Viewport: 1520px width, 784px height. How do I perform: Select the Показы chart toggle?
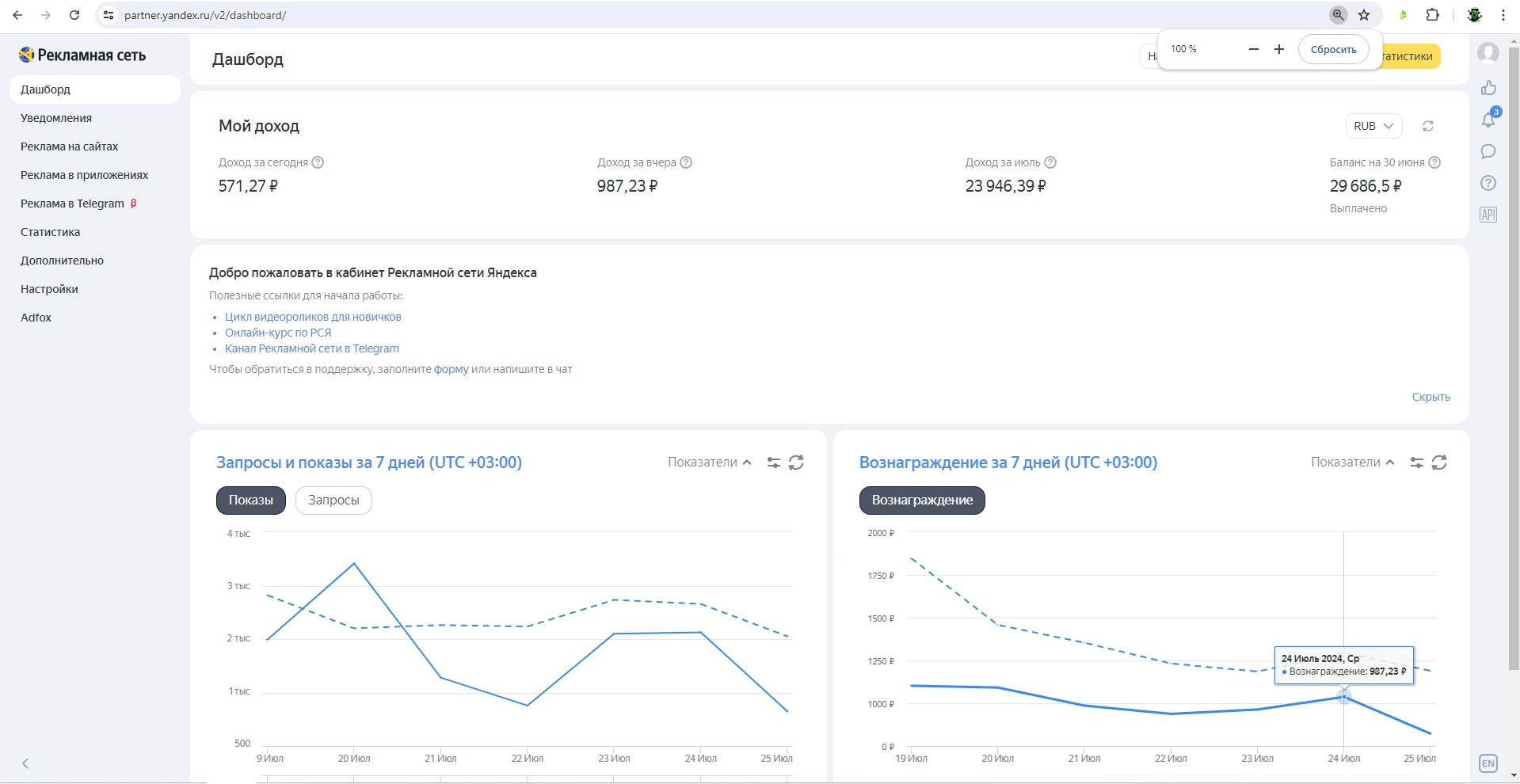251,500
